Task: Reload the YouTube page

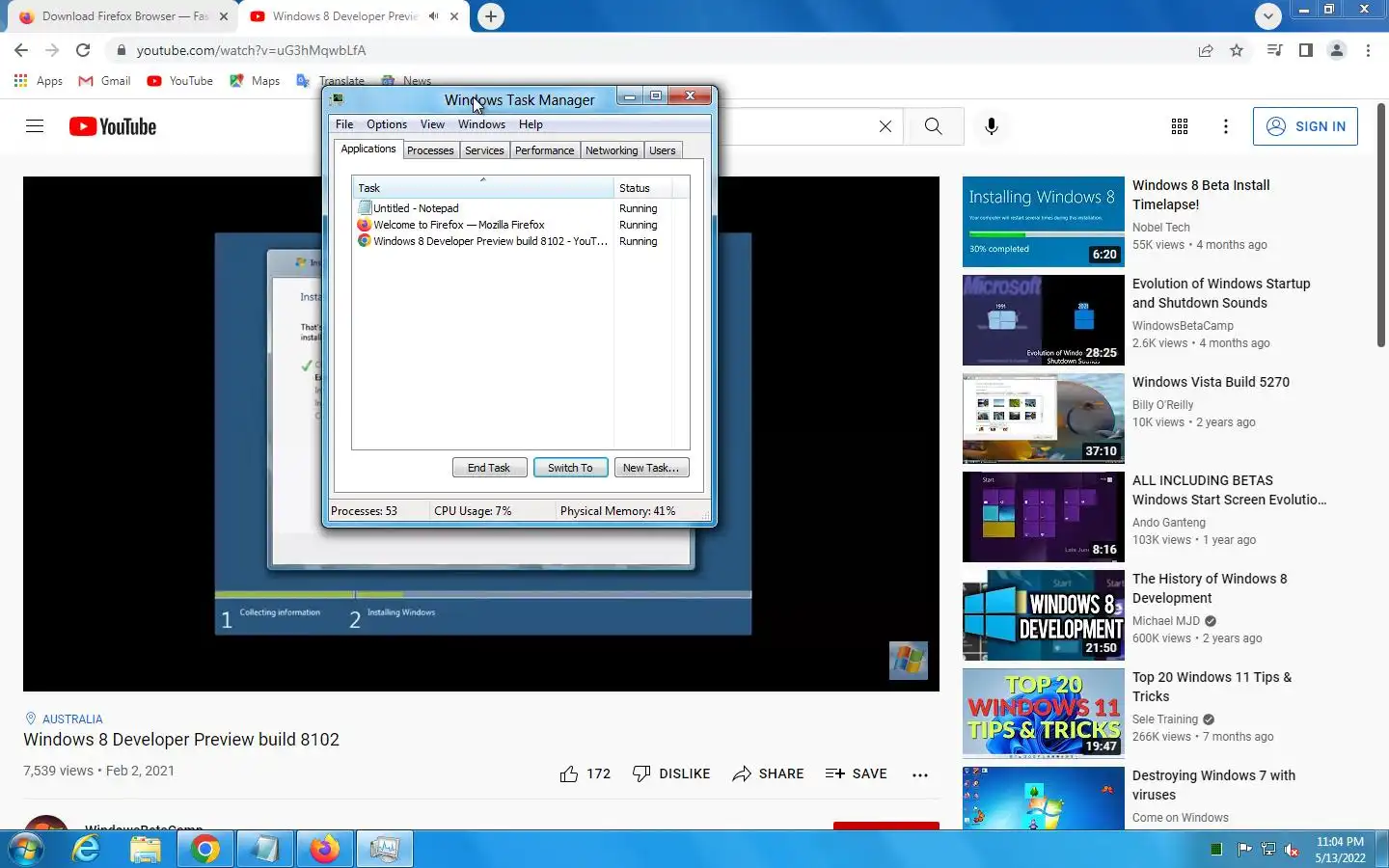Action: pyautogui.click(x=83, y=50)
